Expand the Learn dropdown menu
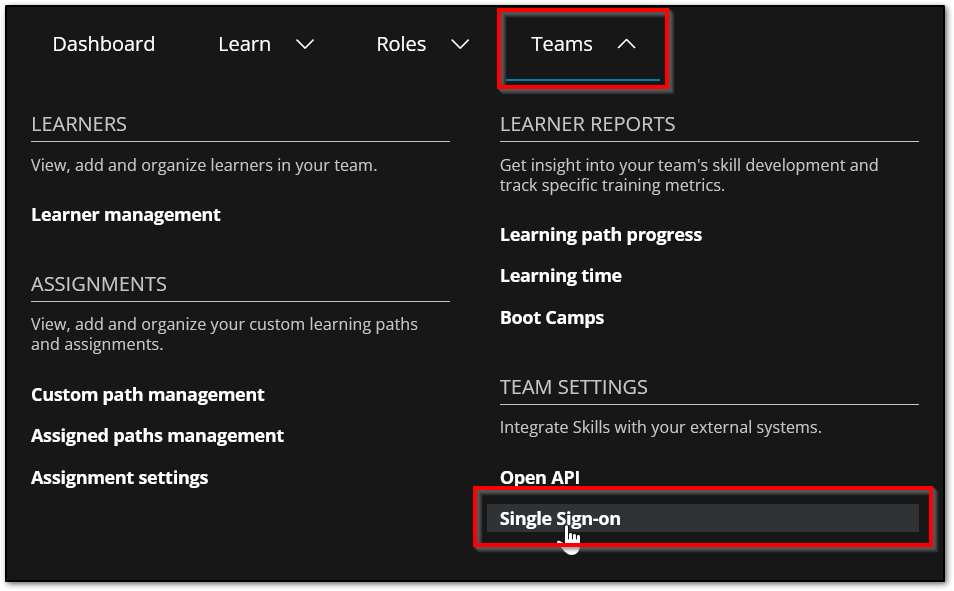Image resolution: width=954 pixels, height=591 pixels. coord(244,44)
